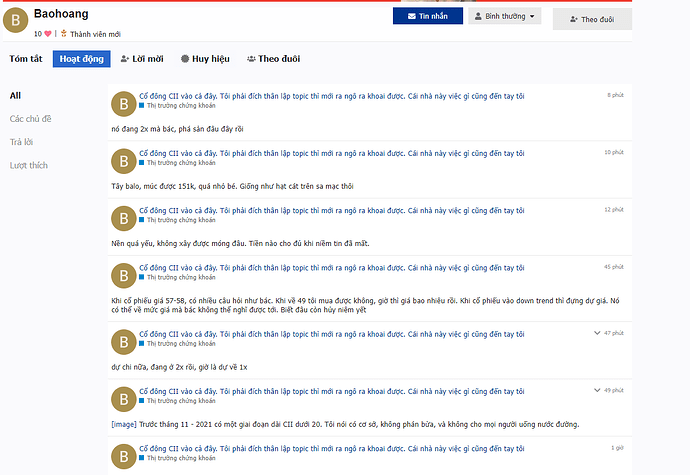Click the icon next to the Lời mời tab
Image resolution: width=690 pixels, height=475 pixels.
point(125,59)
